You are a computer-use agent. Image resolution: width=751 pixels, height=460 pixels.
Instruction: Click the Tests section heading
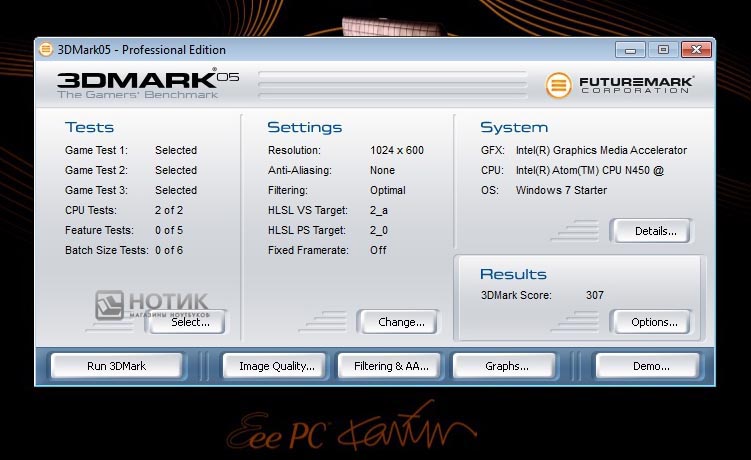89,127
